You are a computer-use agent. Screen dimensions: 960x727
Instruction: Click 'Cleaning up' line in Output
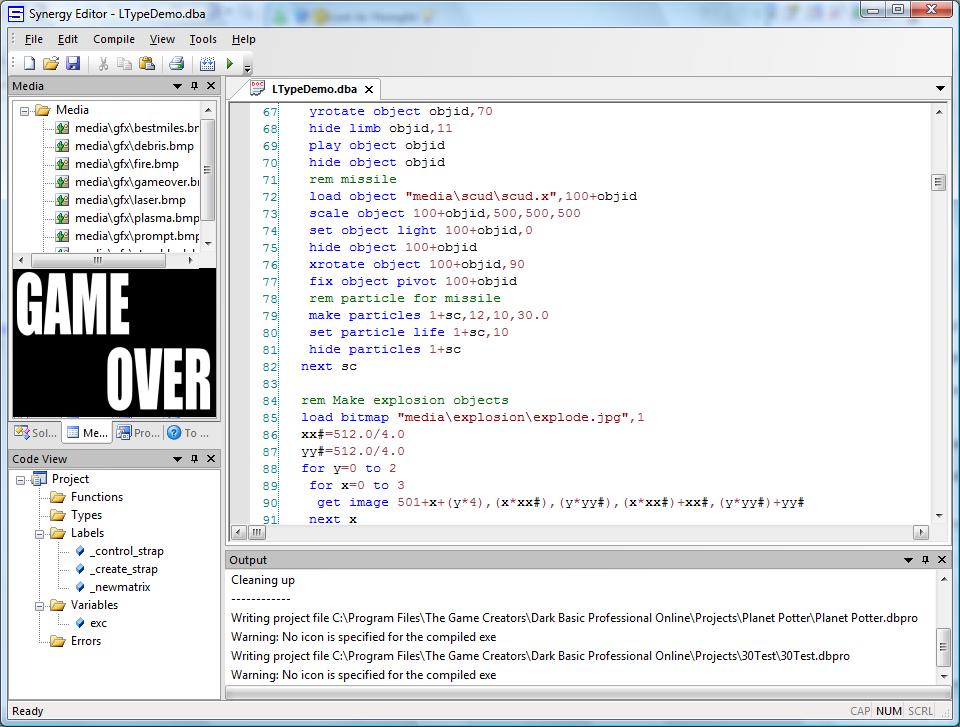(263, 580)
